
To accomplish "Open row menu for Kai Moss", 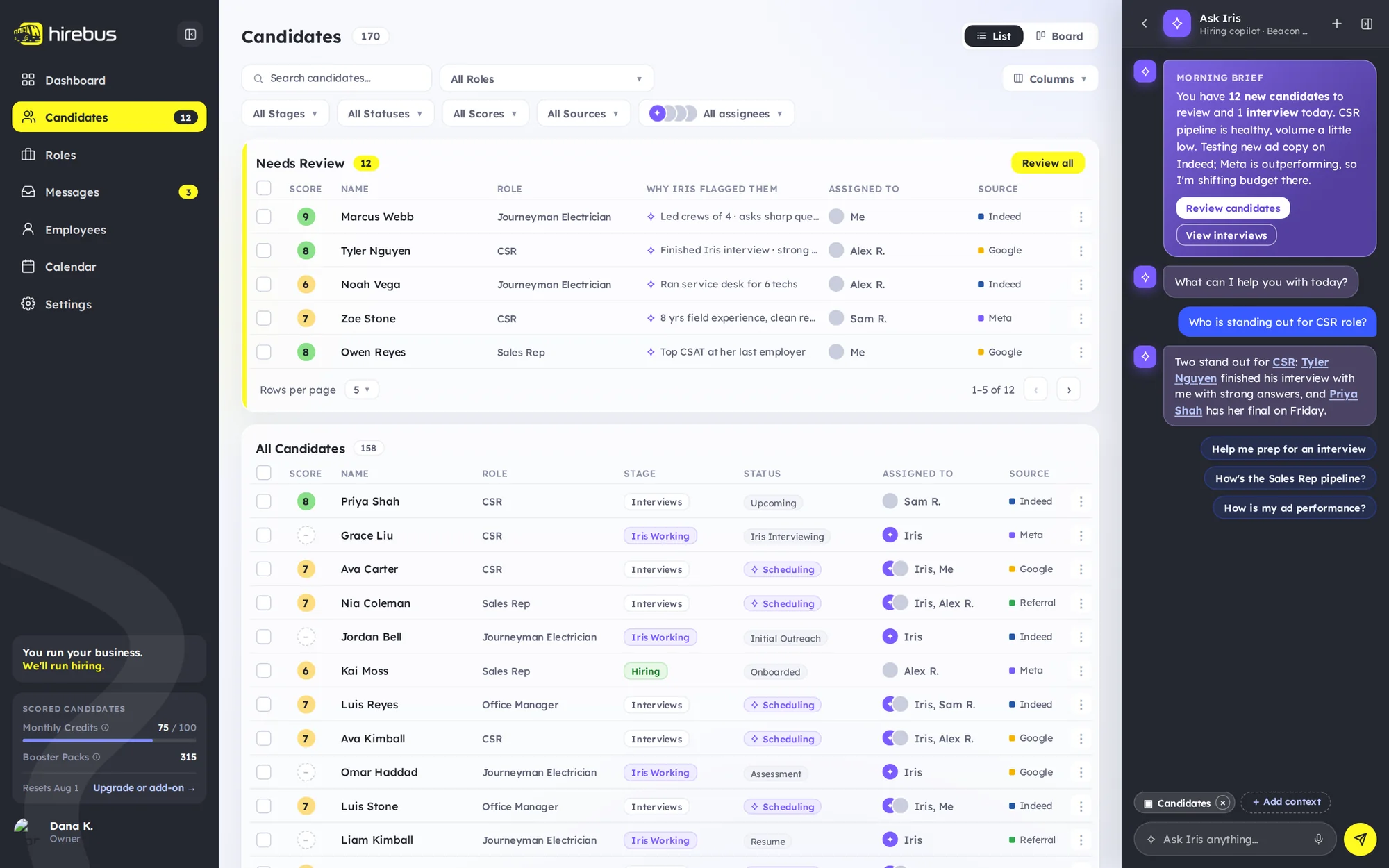I will (x=1081, y=671).
